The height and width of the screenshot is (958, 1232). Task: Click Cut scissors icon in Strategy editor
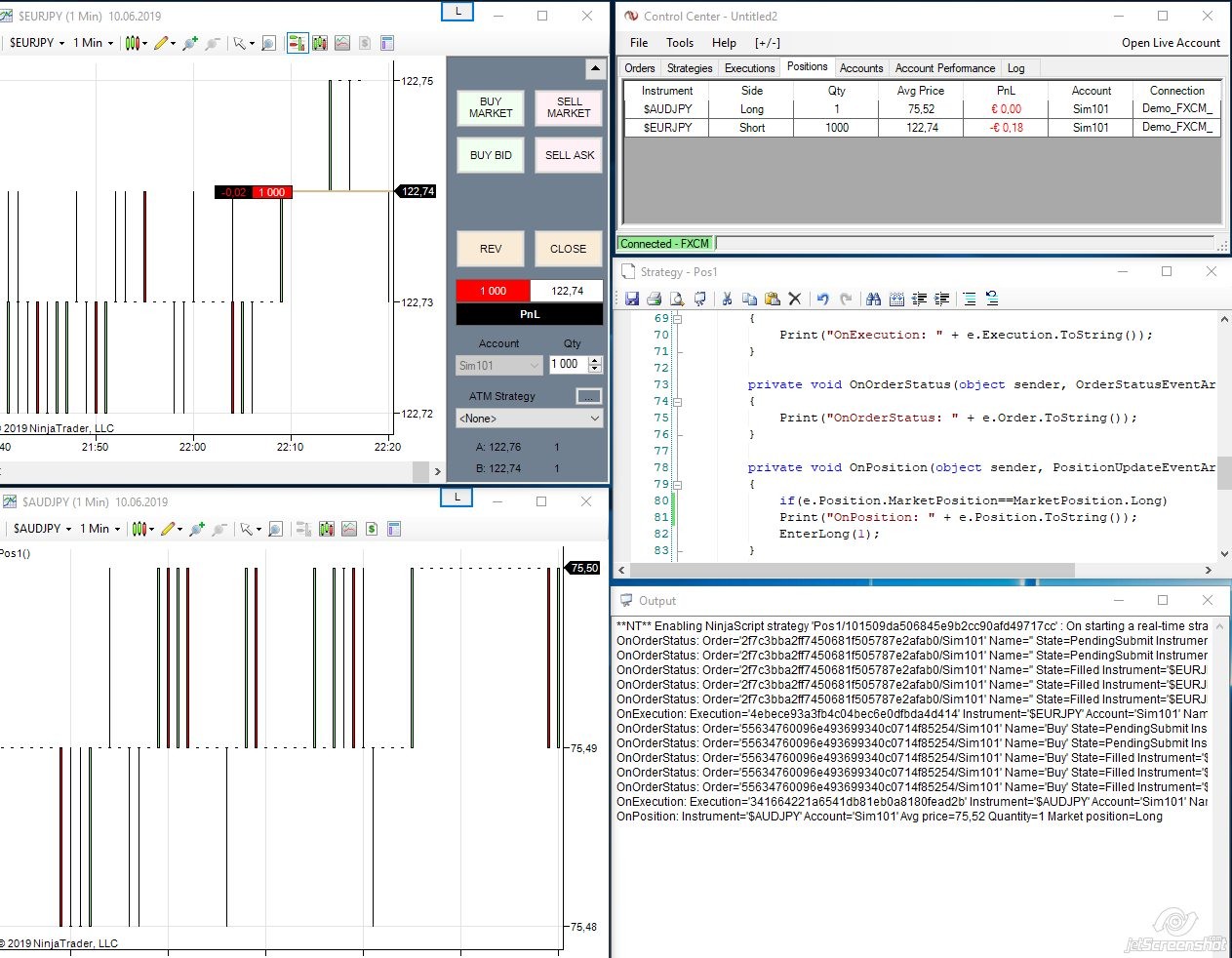coord(727,299)
